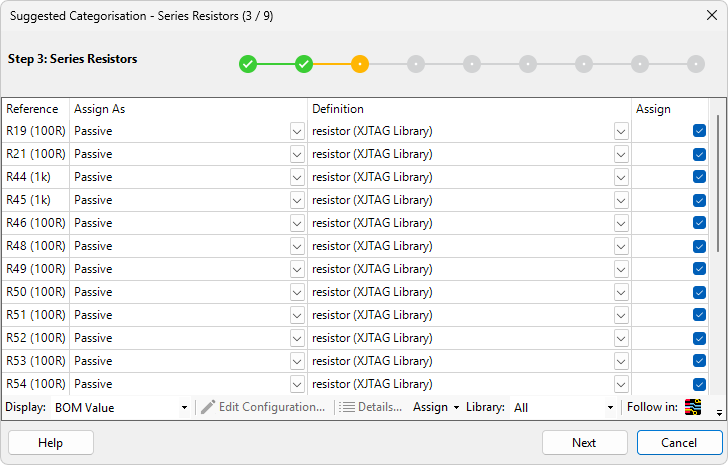Open Assign As dropdown for R48

(297, 246)
